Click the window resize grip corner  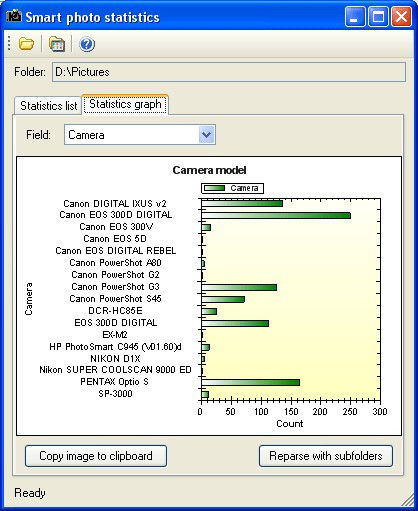(407, 500)
